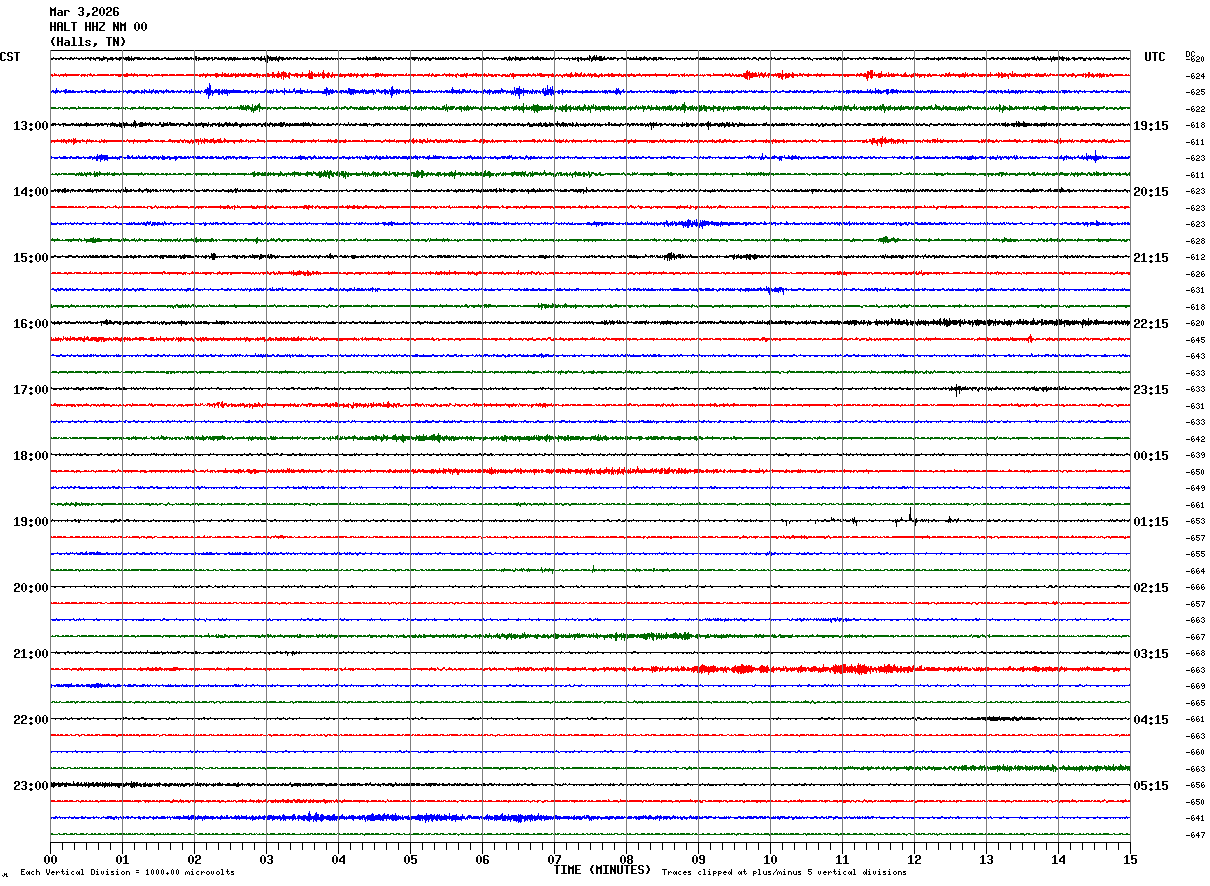
Task: Click the 19:15 UTC time label
Action: (x=1151, y=126)
